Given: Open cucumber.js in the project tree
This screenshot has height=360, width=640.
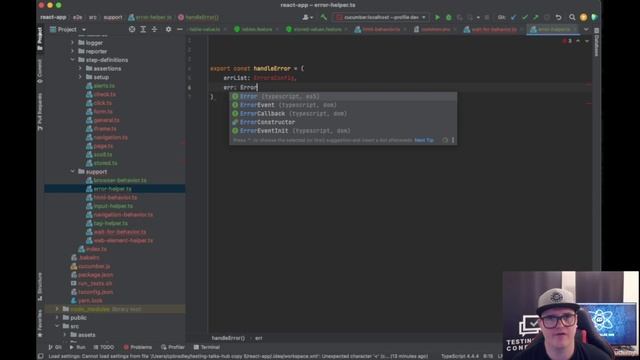Looking at the screenshot, I should tap(91, 266).
